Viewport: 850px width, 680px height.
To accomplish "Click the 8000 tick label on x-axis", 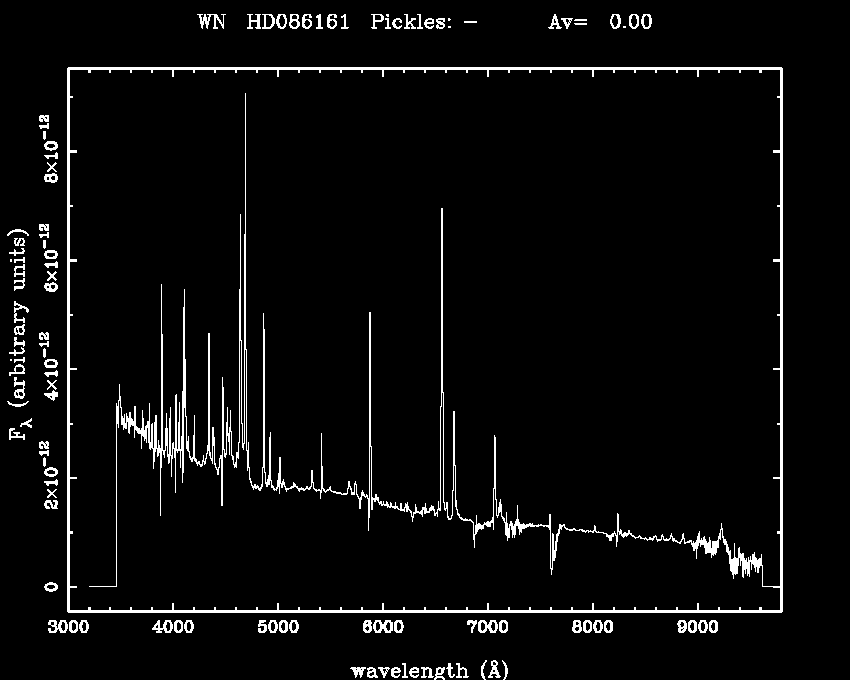I will [593, 629].
